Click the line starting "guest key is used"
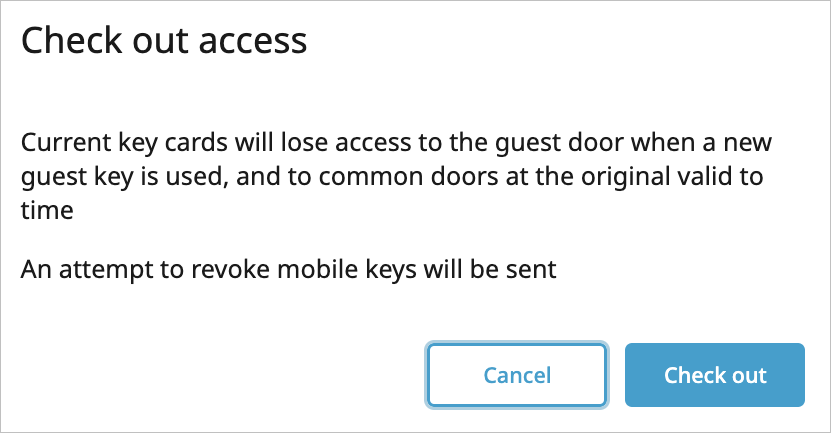Viewport: 831px width, 433px height. tap(393, 176)
